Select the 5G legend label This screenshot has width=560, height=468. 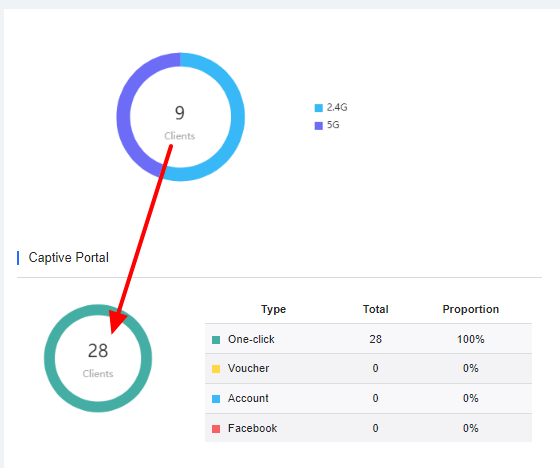tap(333, 125)
